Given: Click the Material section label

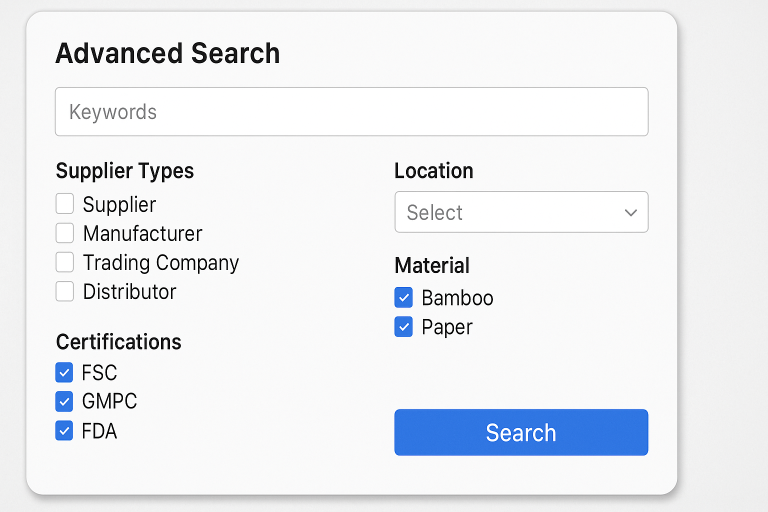Looking at the screenshot, I should click(432, 266).
